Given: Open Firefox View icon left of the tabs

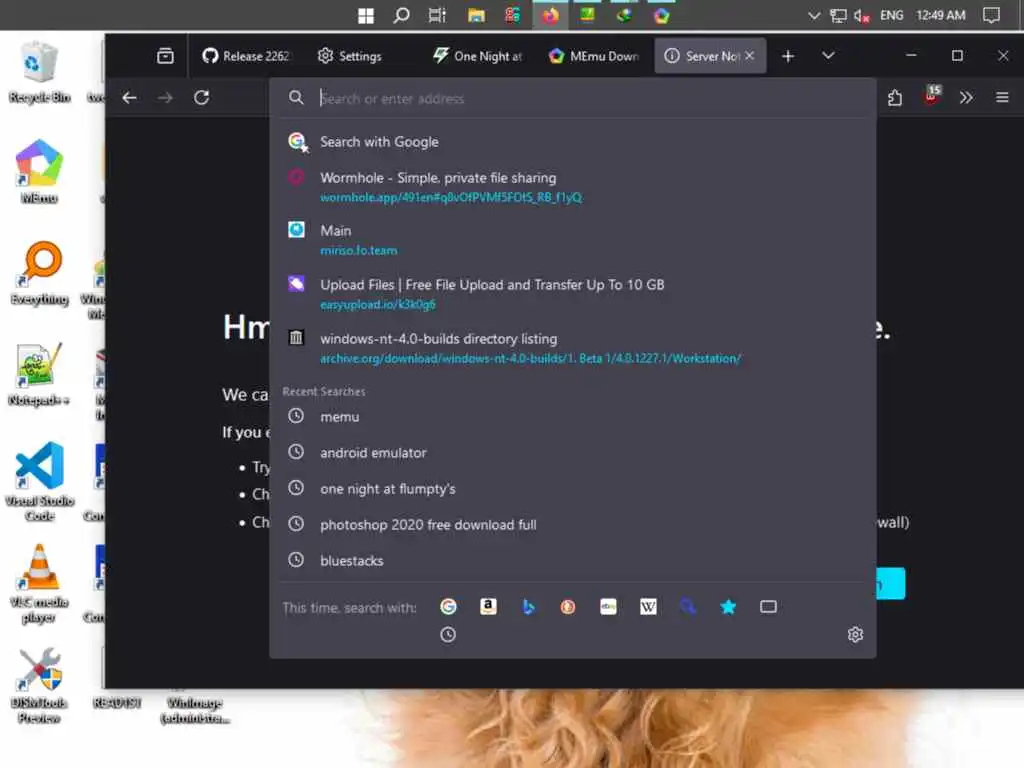Looking at the screenshot, I should tap(165, 56).
